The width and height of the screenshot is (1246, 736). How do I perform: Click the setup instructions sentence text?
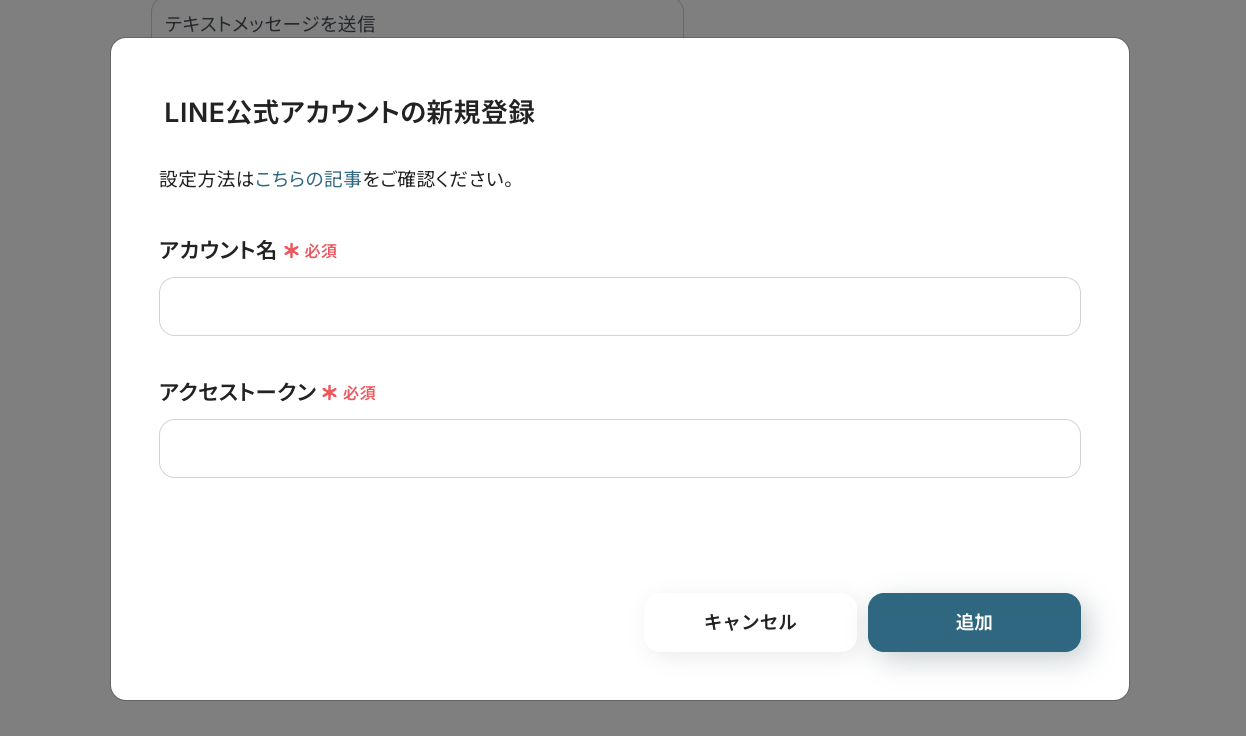[337, 179]
